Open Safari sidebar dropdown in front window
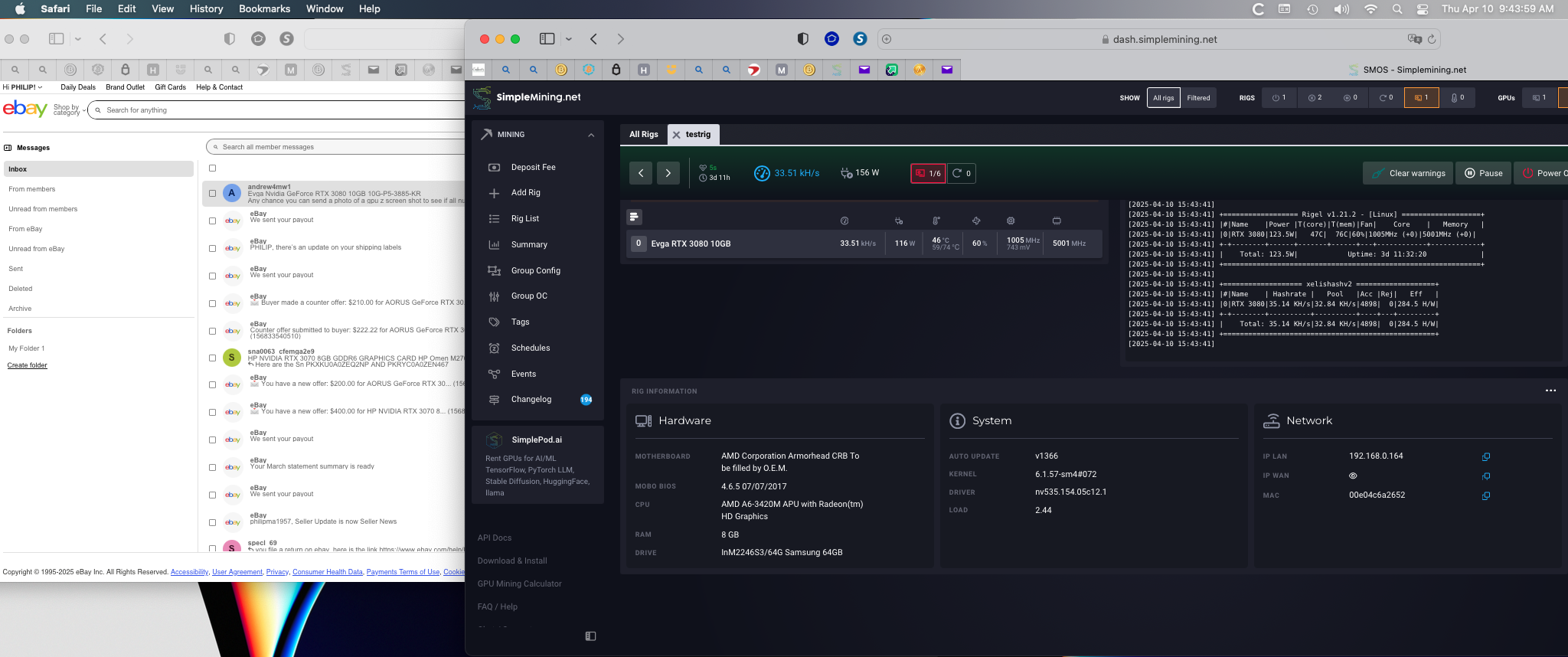1568x657 pixels. pyautogui.click(x=568, y=39)
